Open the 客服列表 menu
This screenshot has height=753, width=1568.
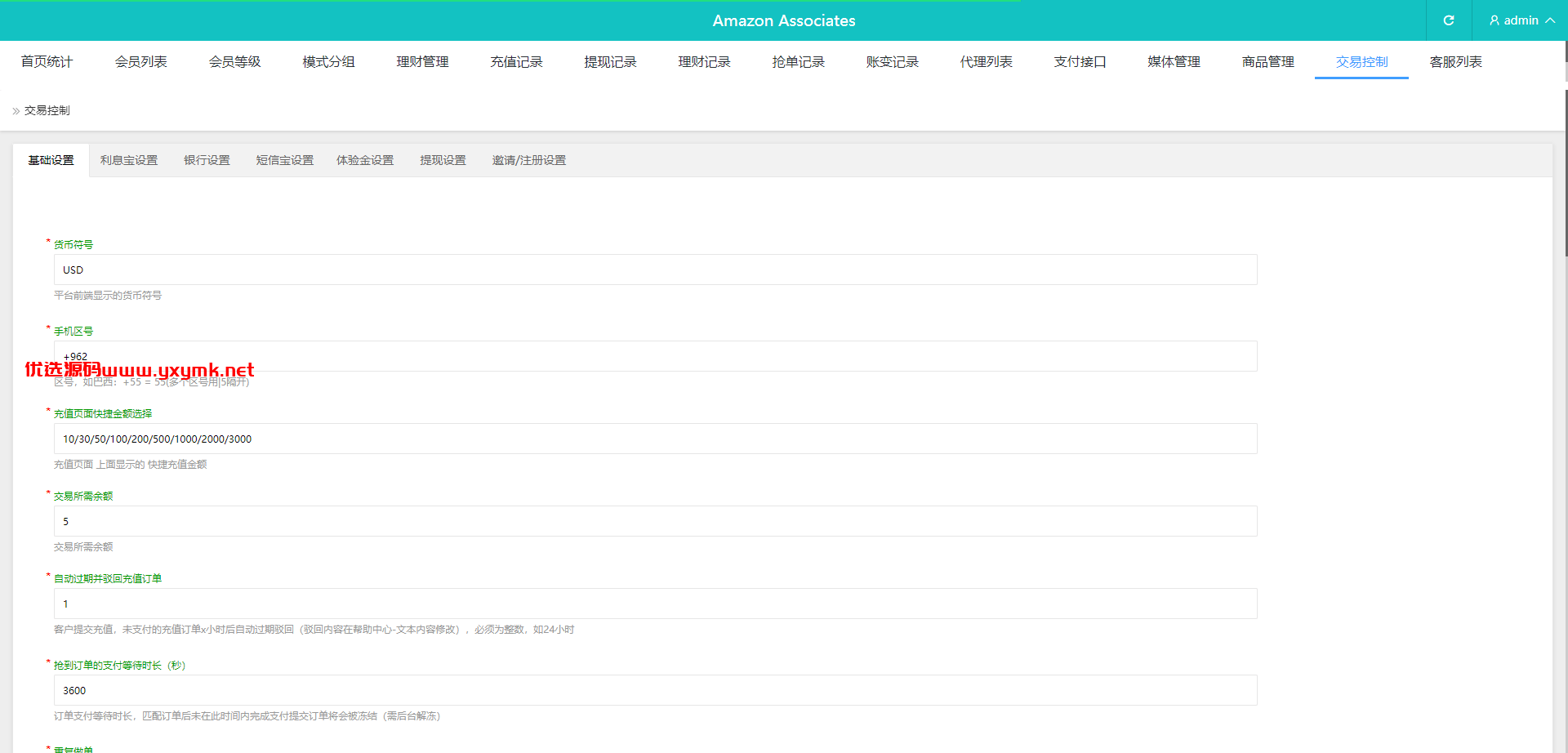pyautogui.click(x=1455, y=62)
